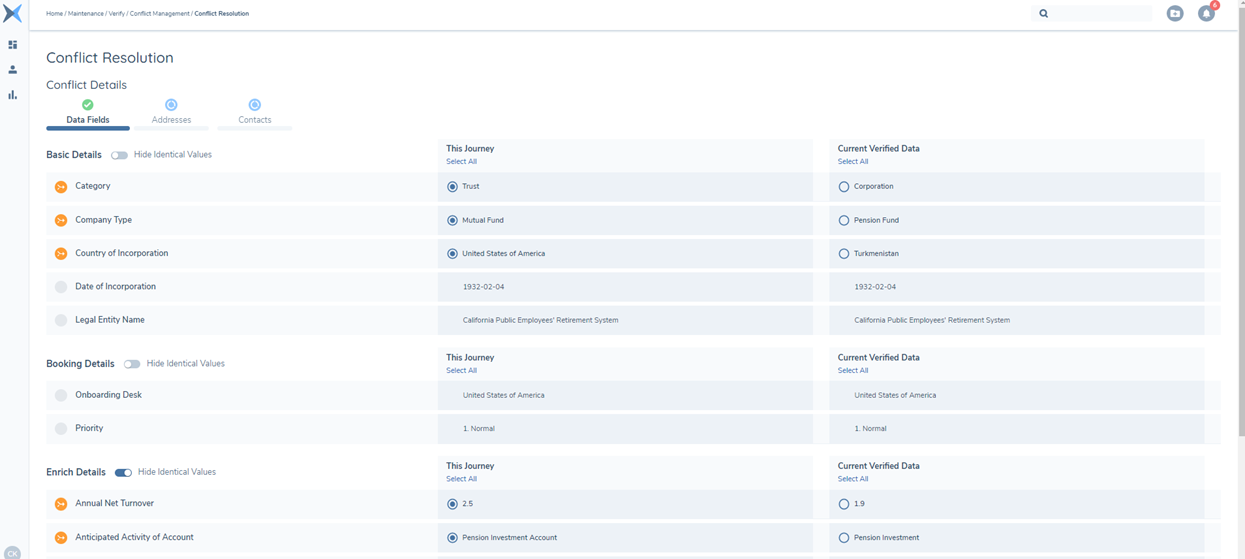Click the orange icon beside Anticipated Activity of Account
The height and width of the screenshot is (559, 1245).
click(61, 538)
